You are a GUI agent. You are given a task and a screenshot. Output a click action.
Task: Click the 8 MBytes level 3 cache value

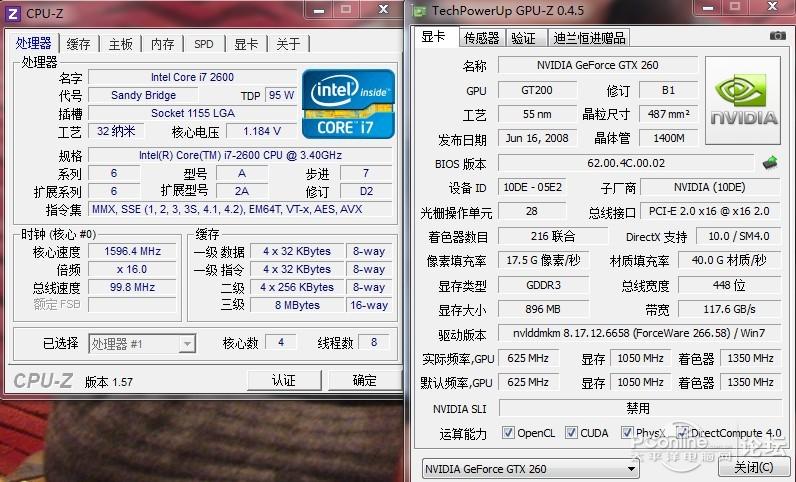point(297,305)
